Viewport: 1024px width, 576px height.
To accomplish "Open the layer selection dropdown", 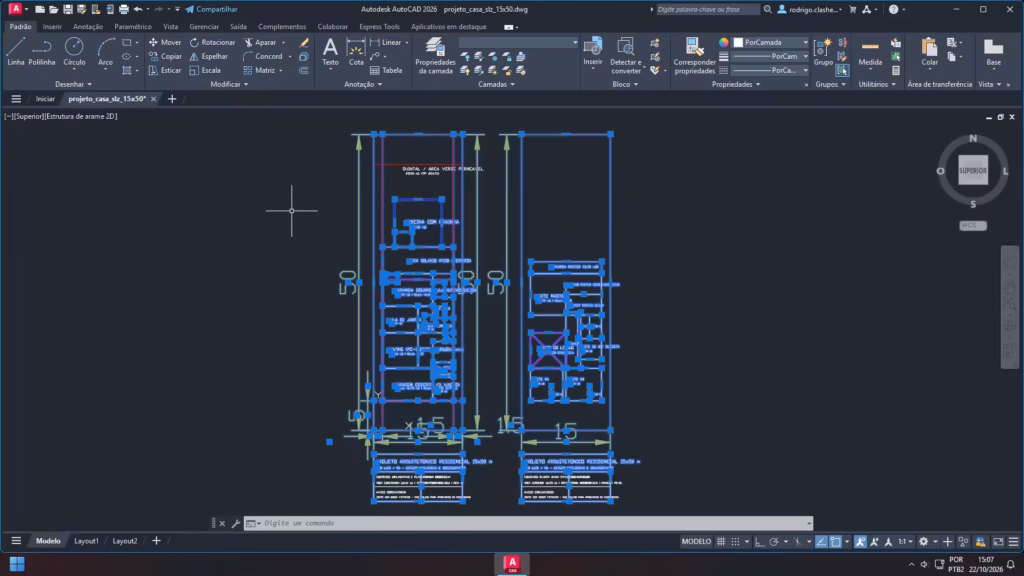I will [519, 42].
